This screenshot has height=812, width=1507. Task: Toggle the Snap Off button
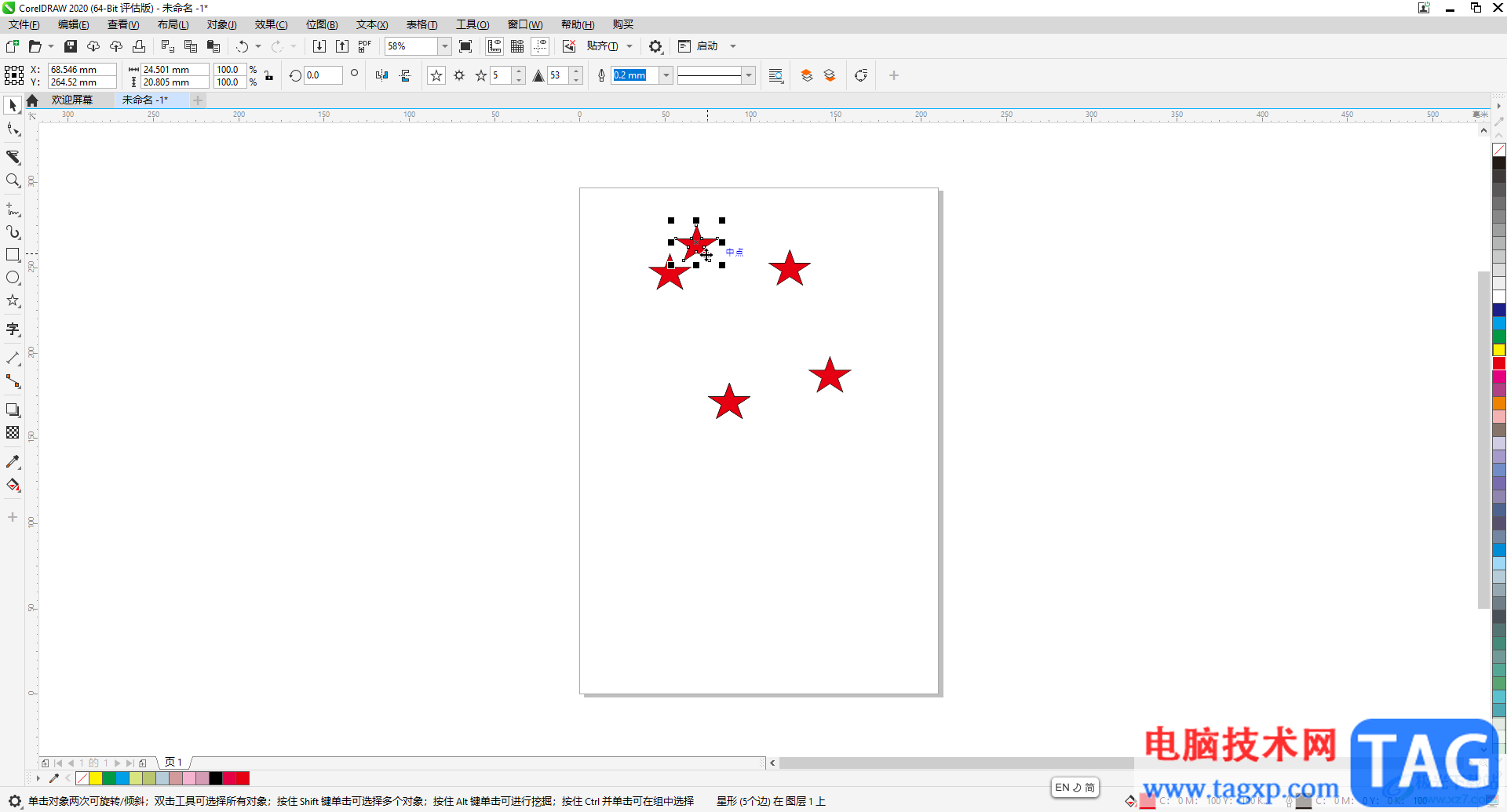(569, 46)
